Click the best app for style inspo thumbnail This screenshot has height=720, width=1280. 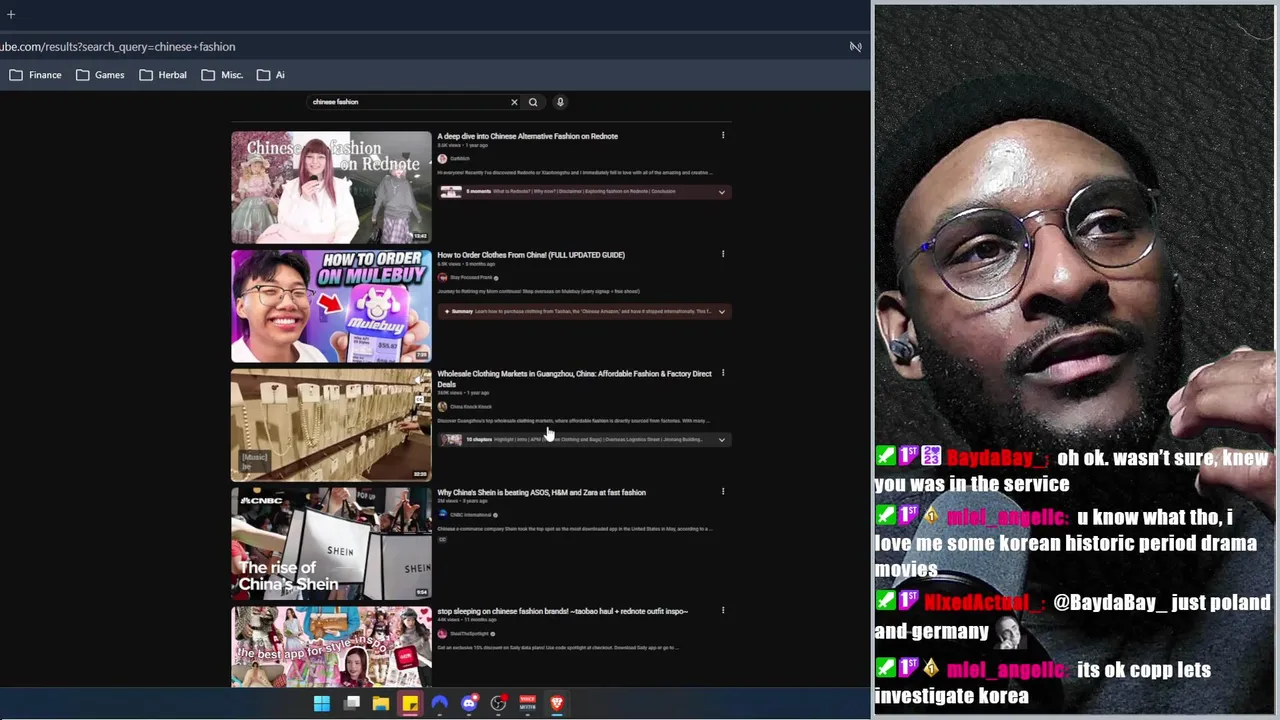coord(331,647)
